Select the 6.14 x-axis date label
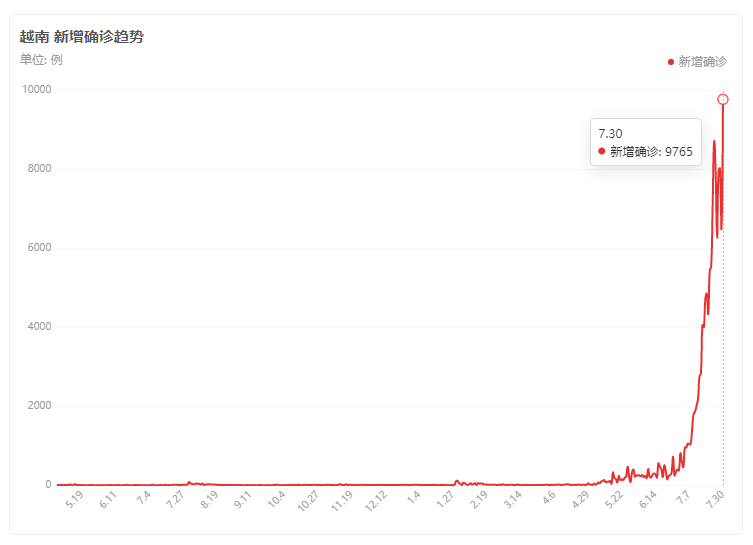 click(x=648, y=499)
